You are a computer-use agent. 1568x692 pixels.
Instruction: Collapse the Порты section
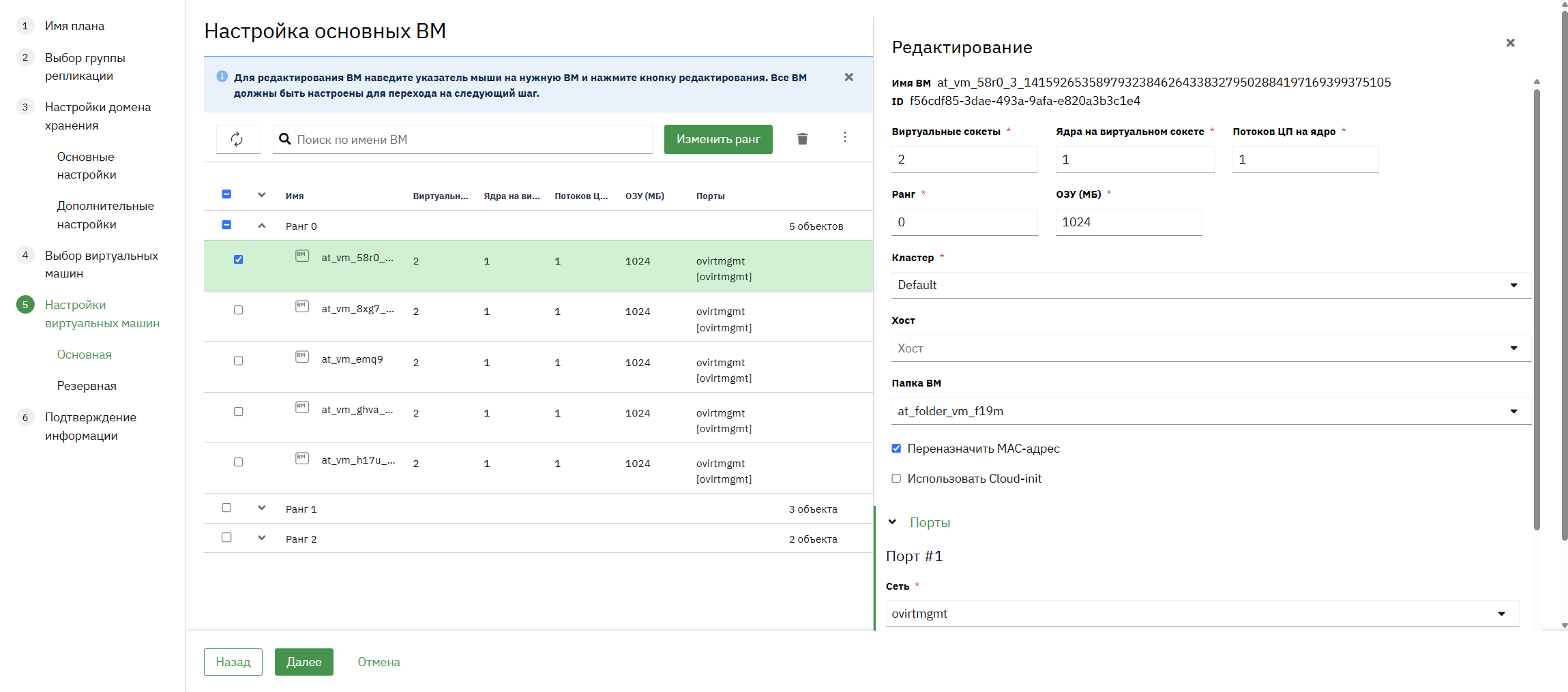click(892, 522)
